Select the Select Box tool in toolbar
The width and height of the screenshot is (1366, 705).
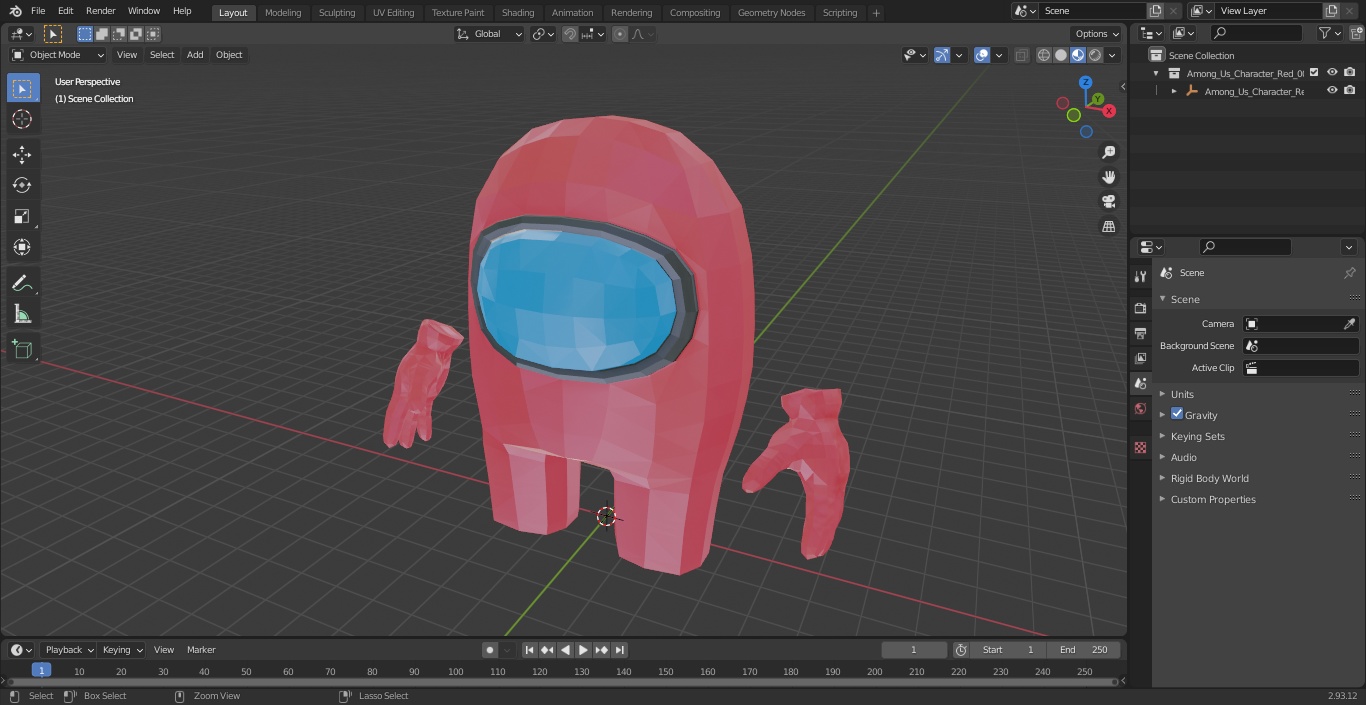pos(22,88)
